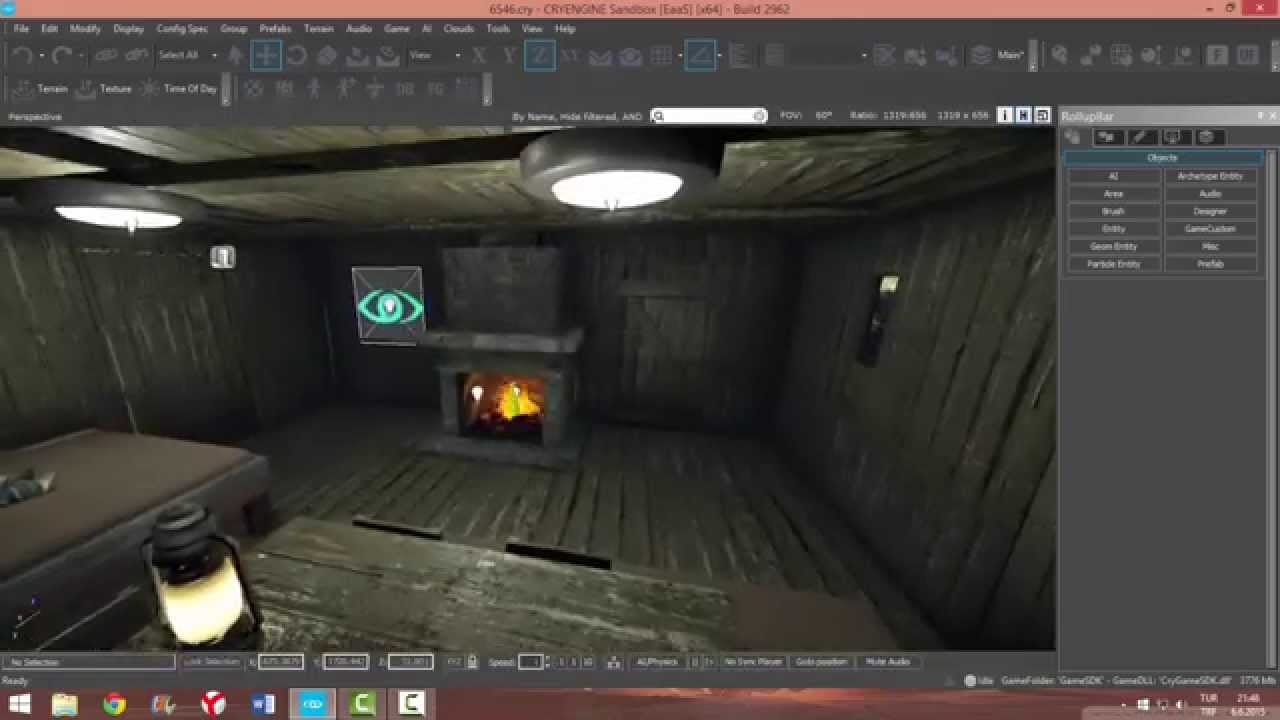Image resolution: width=1280 pixels, height=720 pixels.
Task: Open the Clouds menu
Action: point(459,29)
